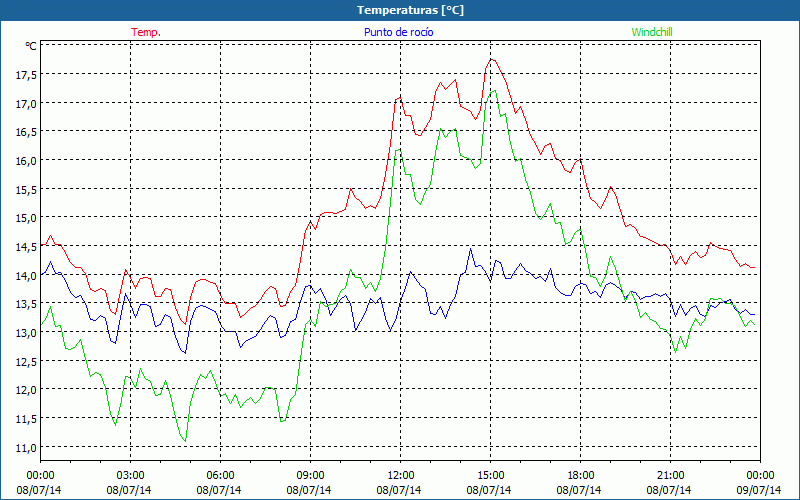The height and width of the screenshot is (500, 800).
Task: Click the 16,5 y-axis value
Action: 26,132
